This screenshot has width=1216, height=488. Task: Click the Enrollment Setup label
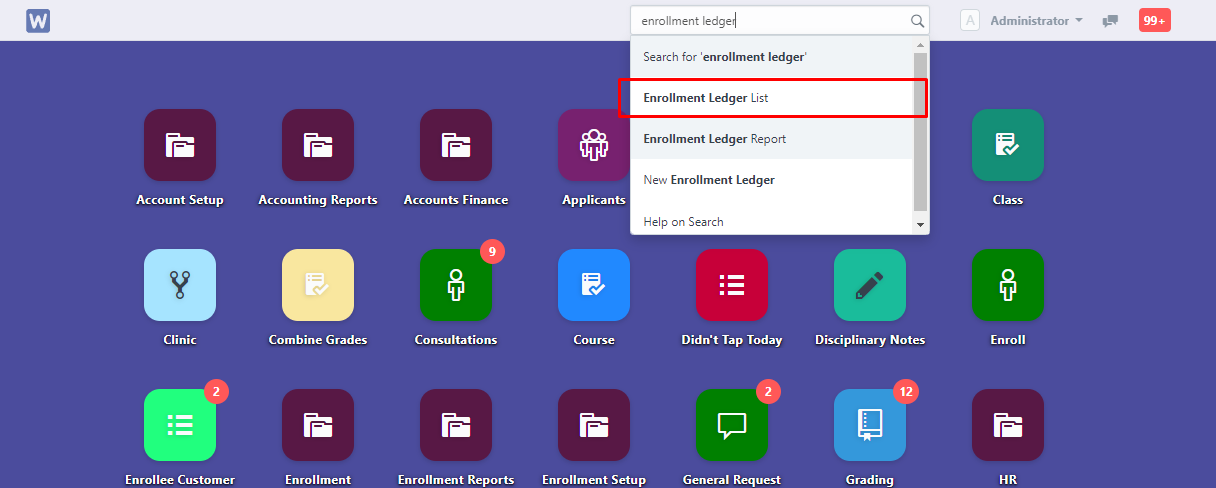594,480
